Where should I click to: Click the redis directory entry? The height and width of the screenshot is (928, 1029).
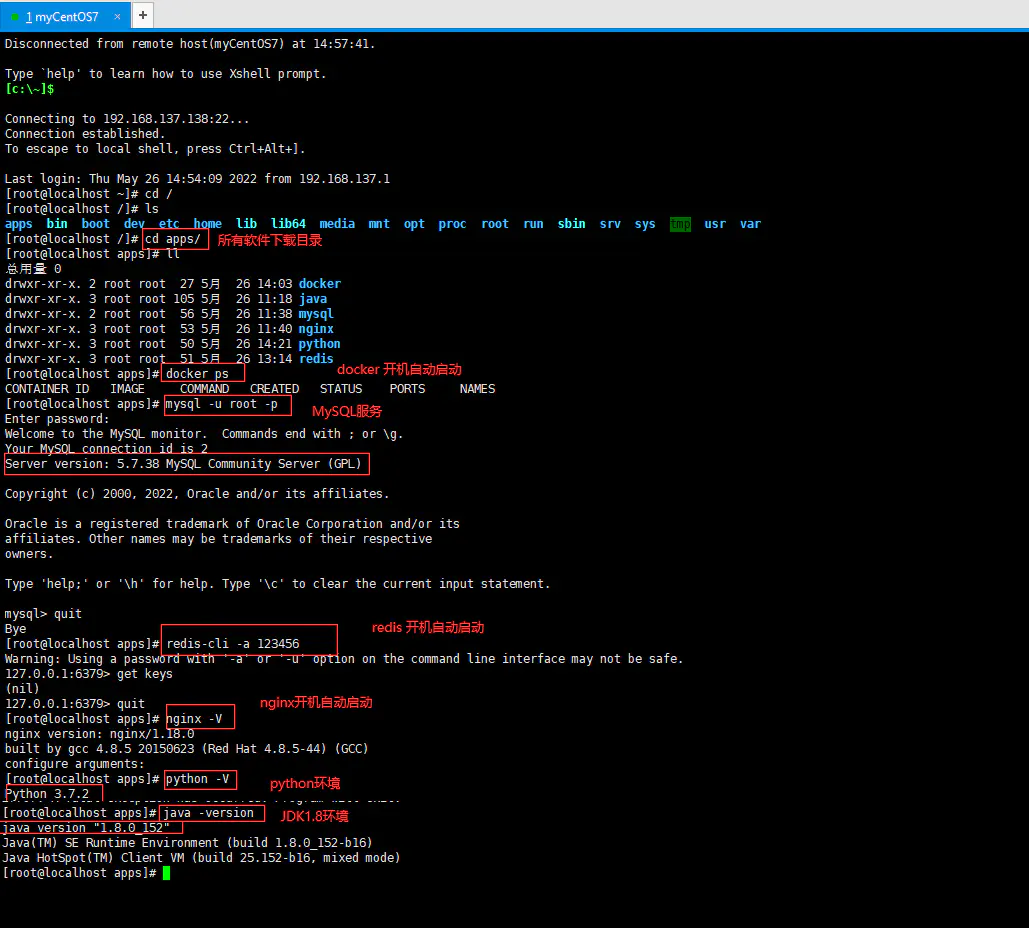316,359
